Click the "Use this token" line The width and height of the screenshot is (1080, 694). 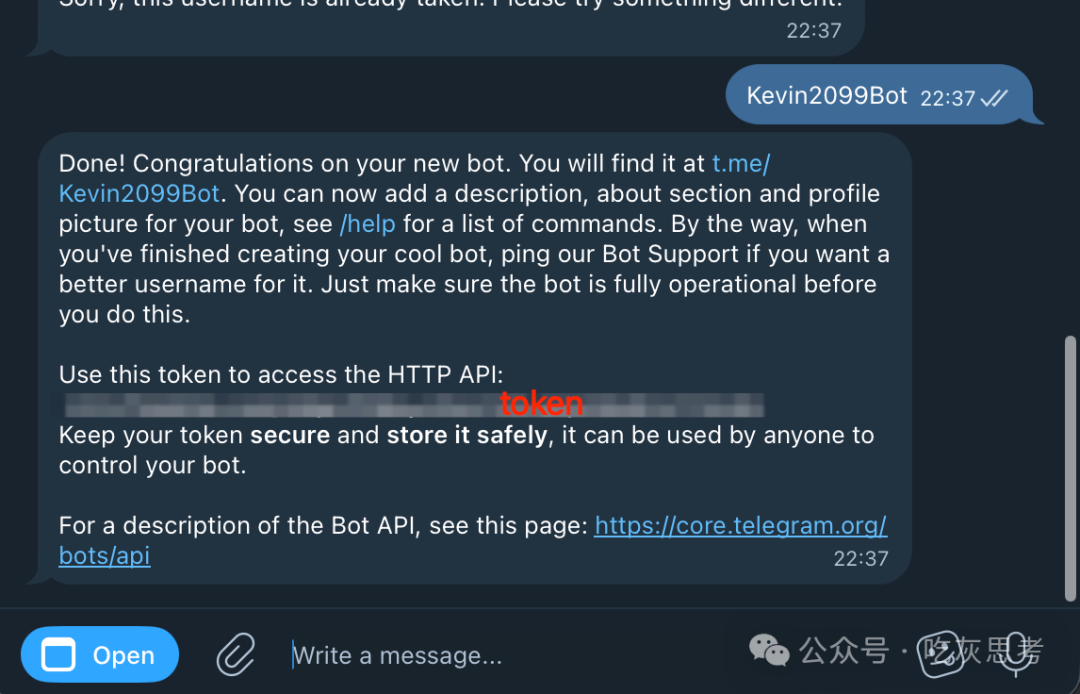coord(280,375)
